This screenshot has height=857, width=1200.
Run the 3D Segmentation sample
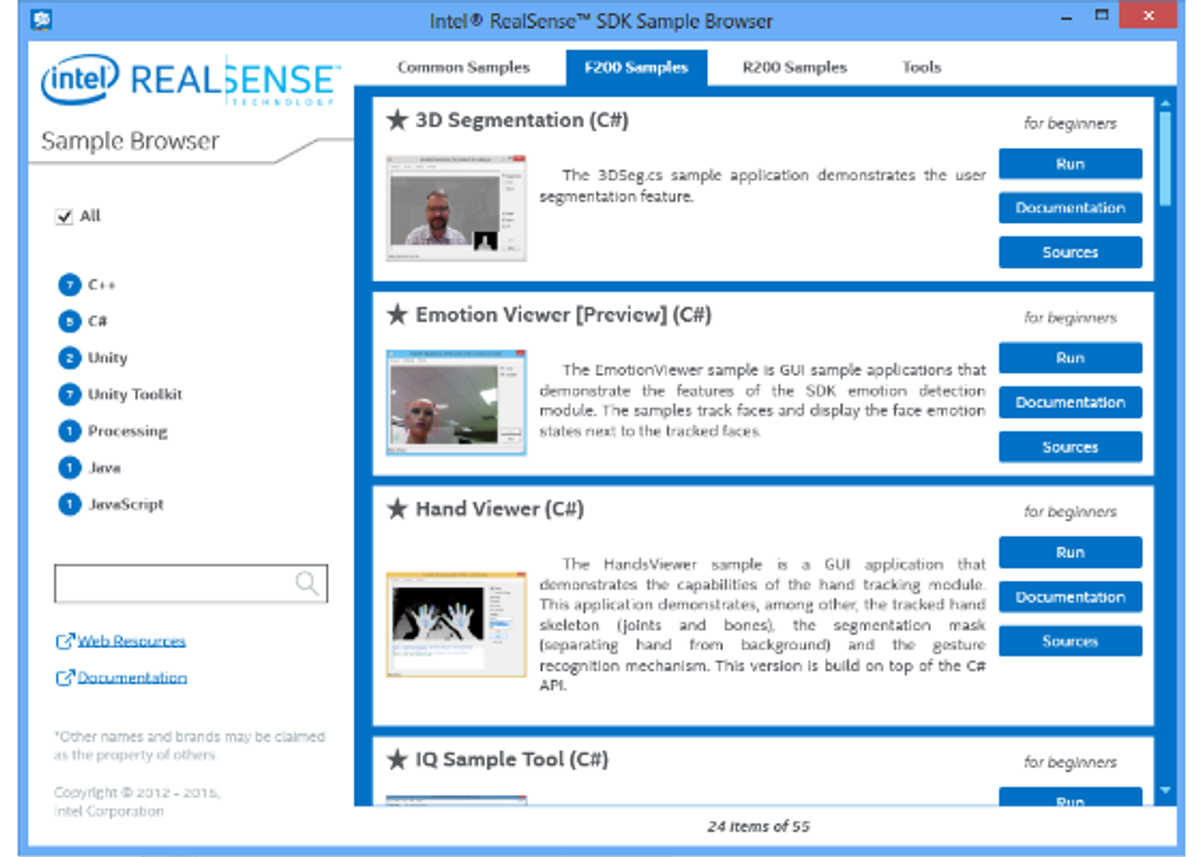tap(1070, 163)
